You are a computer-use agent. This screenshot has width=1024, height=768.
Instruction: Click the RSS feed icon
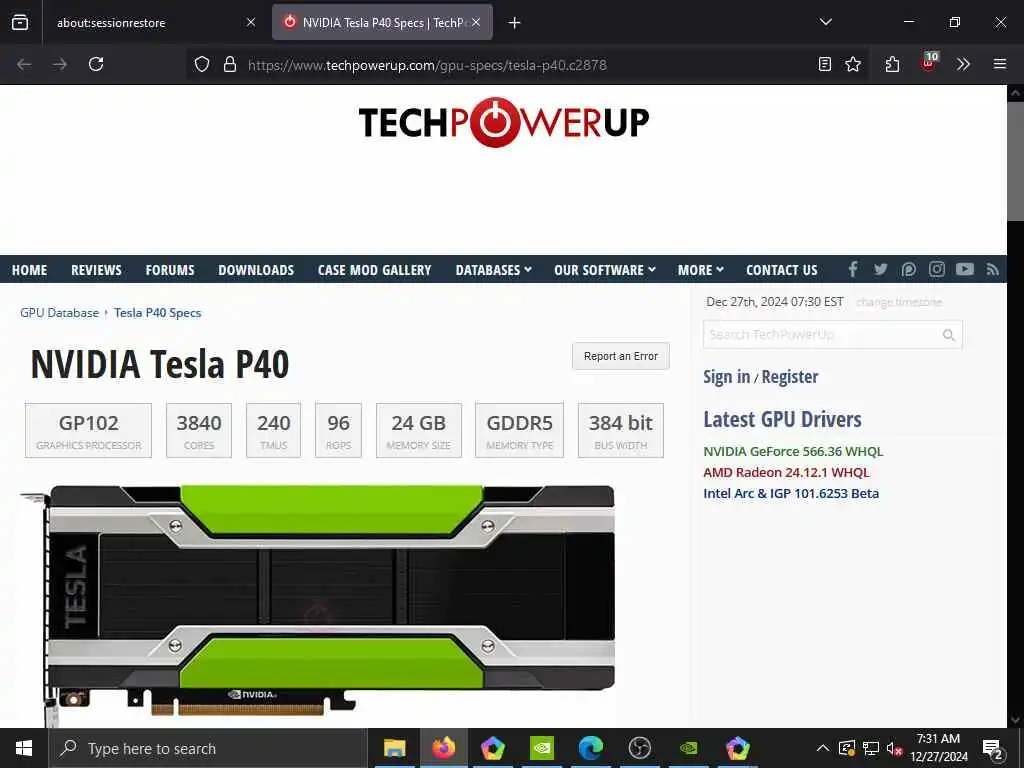(993, 269)
